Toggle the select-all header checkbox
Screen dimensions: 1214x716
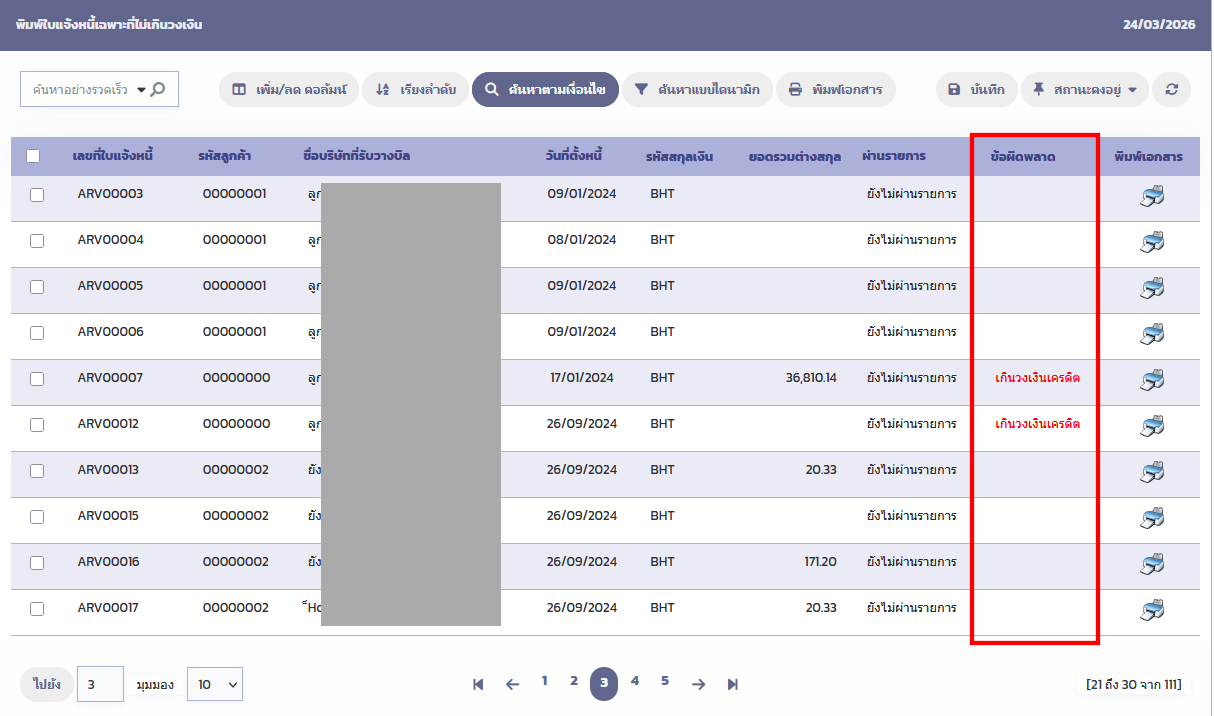(x=33, y=156)
